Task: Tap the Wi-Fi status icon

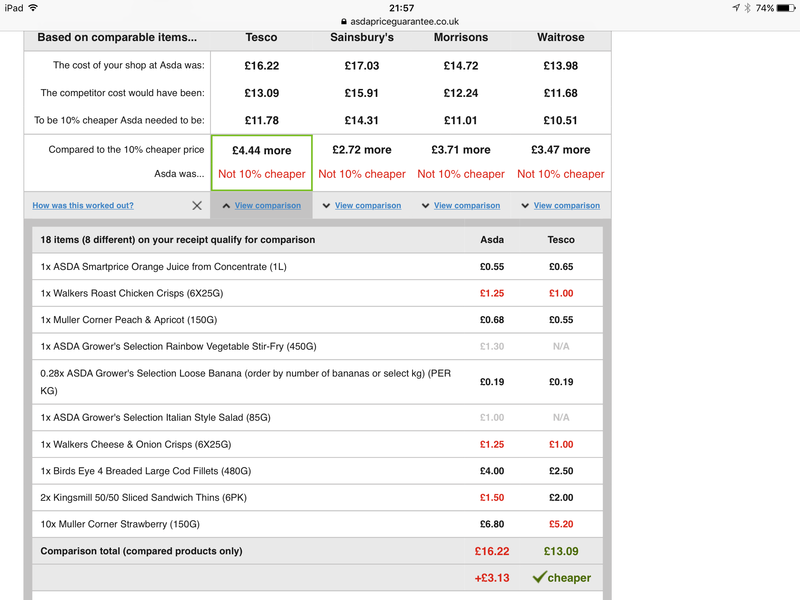Action: 33,8
